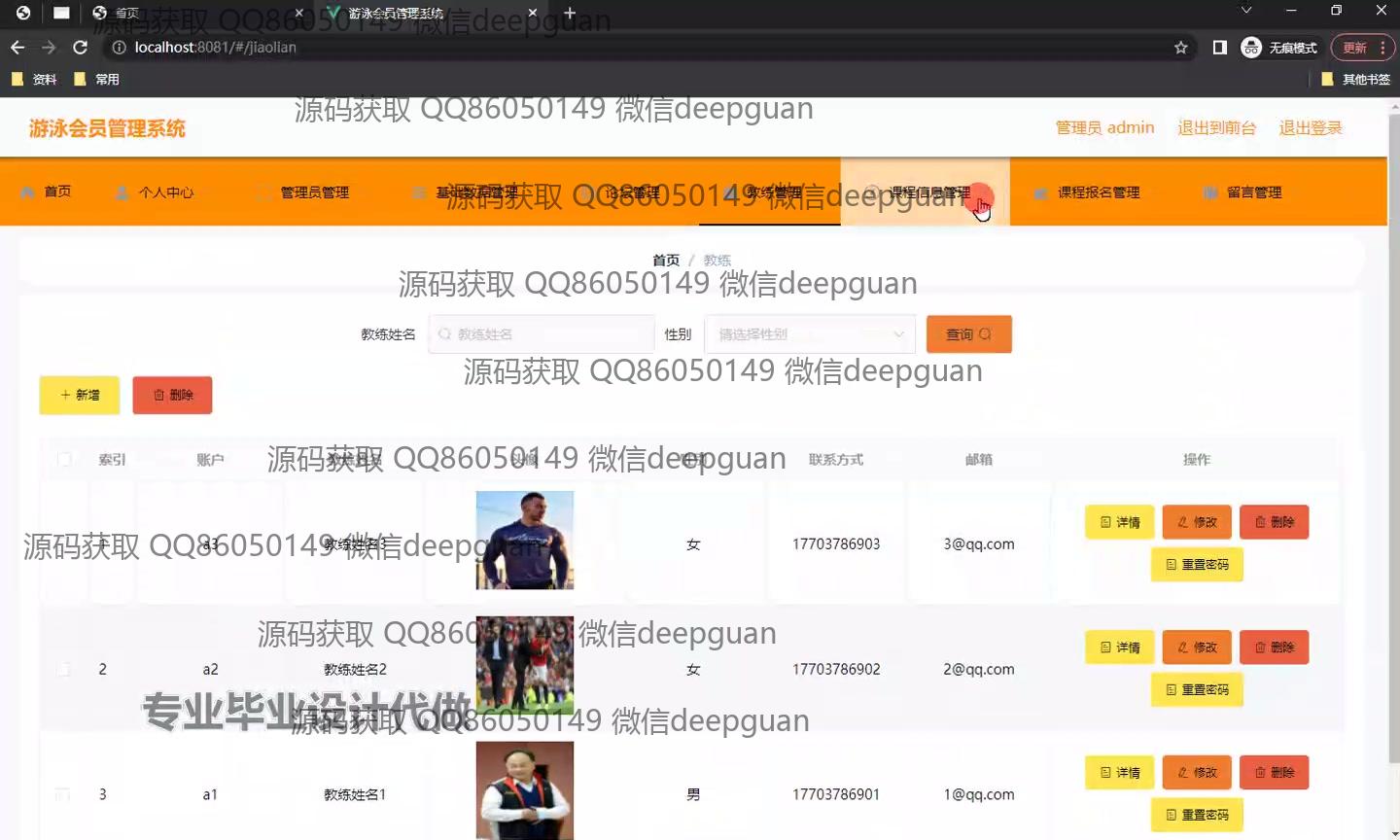
Task: Open a new browser tab
Action: pyautogui.click(x=570, y=14)
